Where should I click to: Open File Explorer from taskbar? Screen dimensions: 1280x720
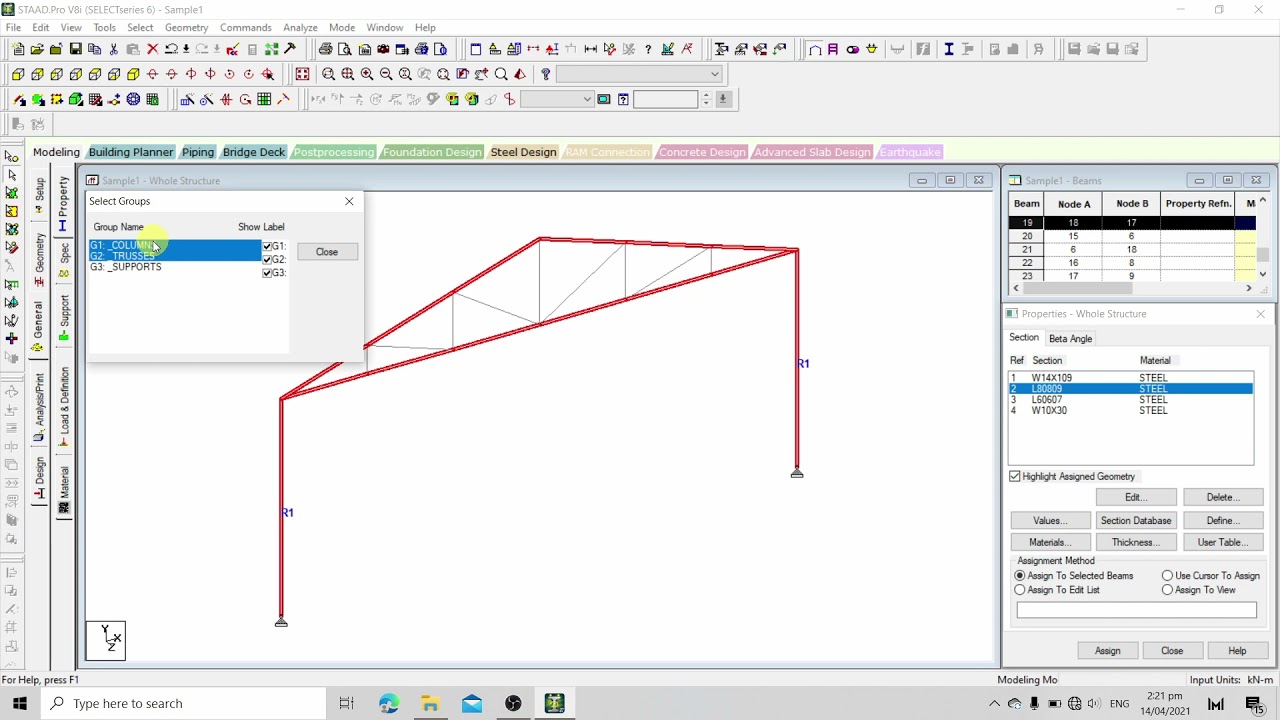click(430, 703)
